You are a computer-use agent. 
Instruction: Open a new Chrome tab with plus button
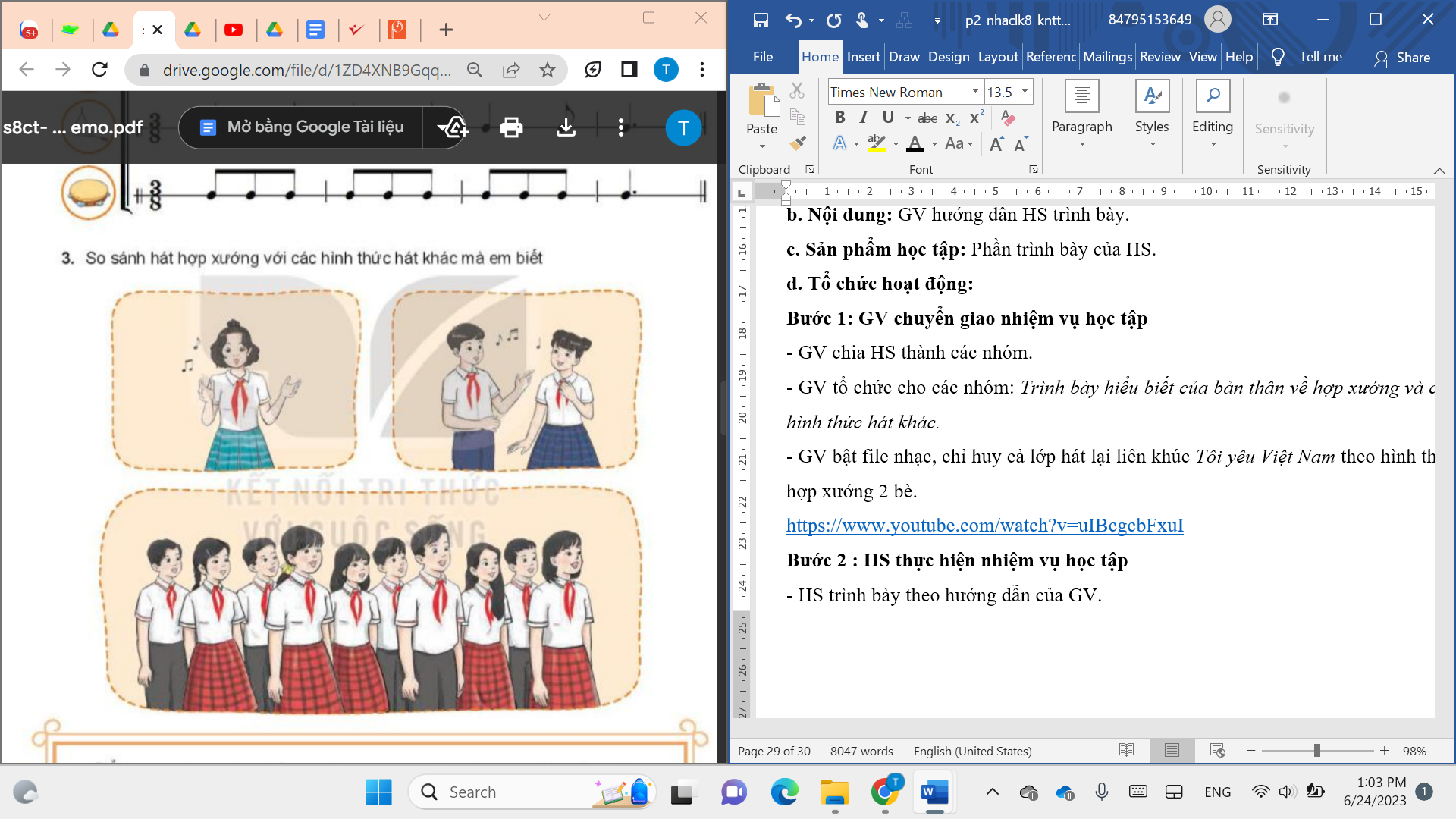tap(446, 30)
